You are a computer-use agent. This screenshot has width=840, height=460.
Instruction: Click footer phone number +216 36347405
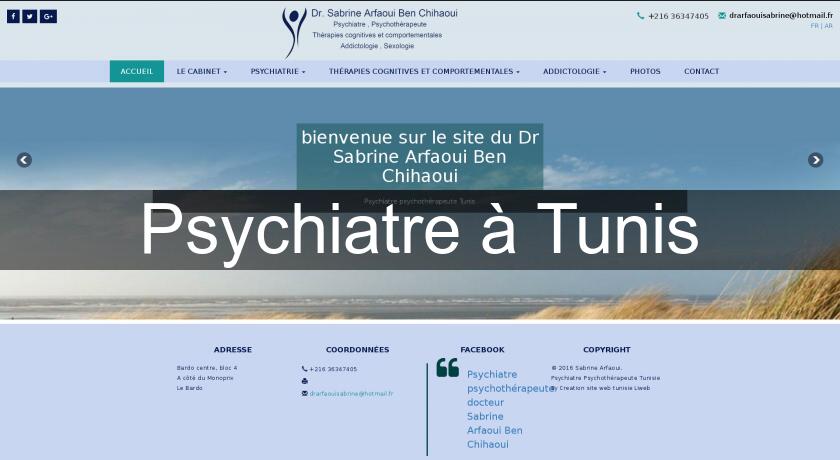point(333,369)
